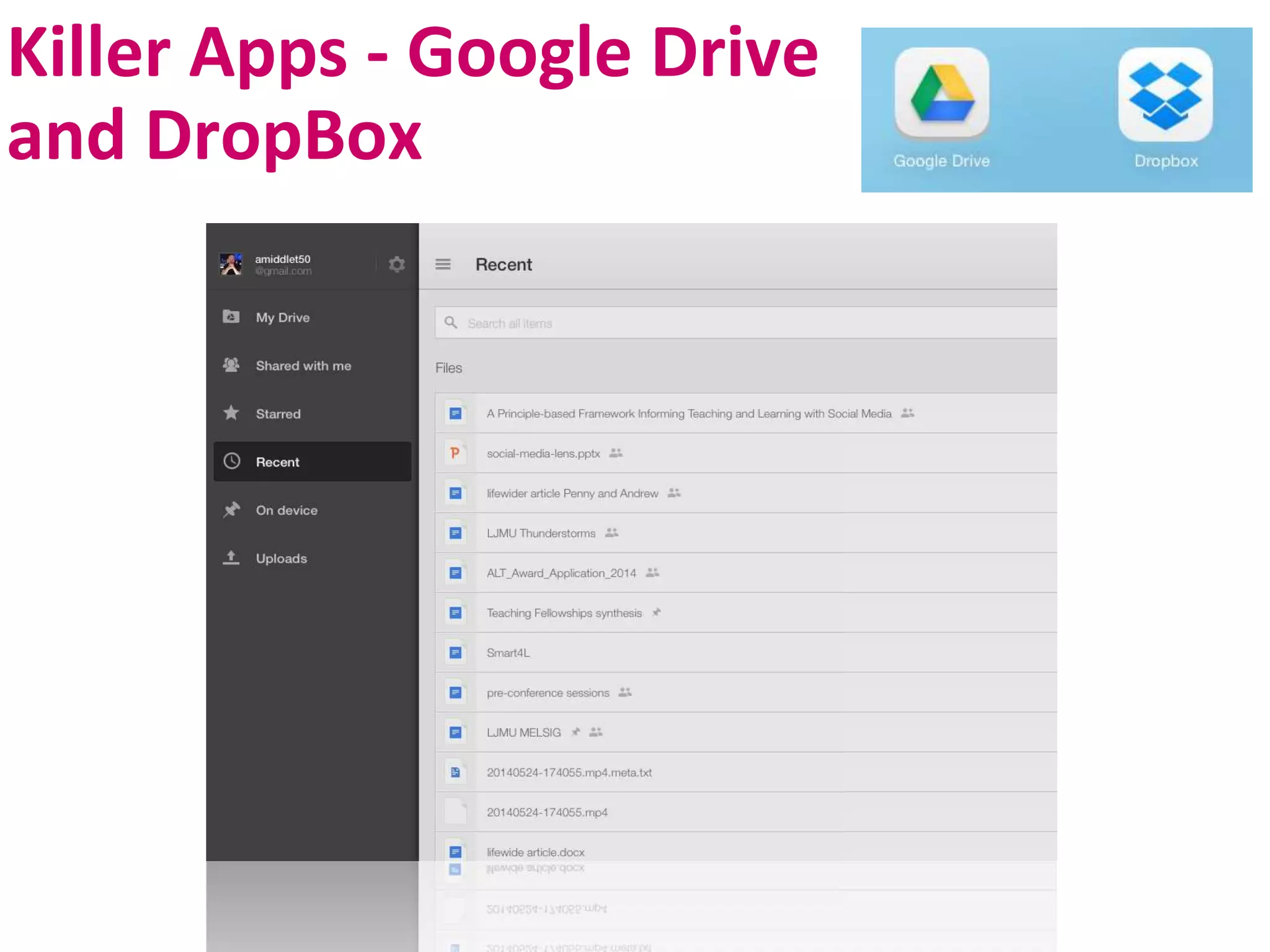Focus the Search all items field

click(746, 323)
